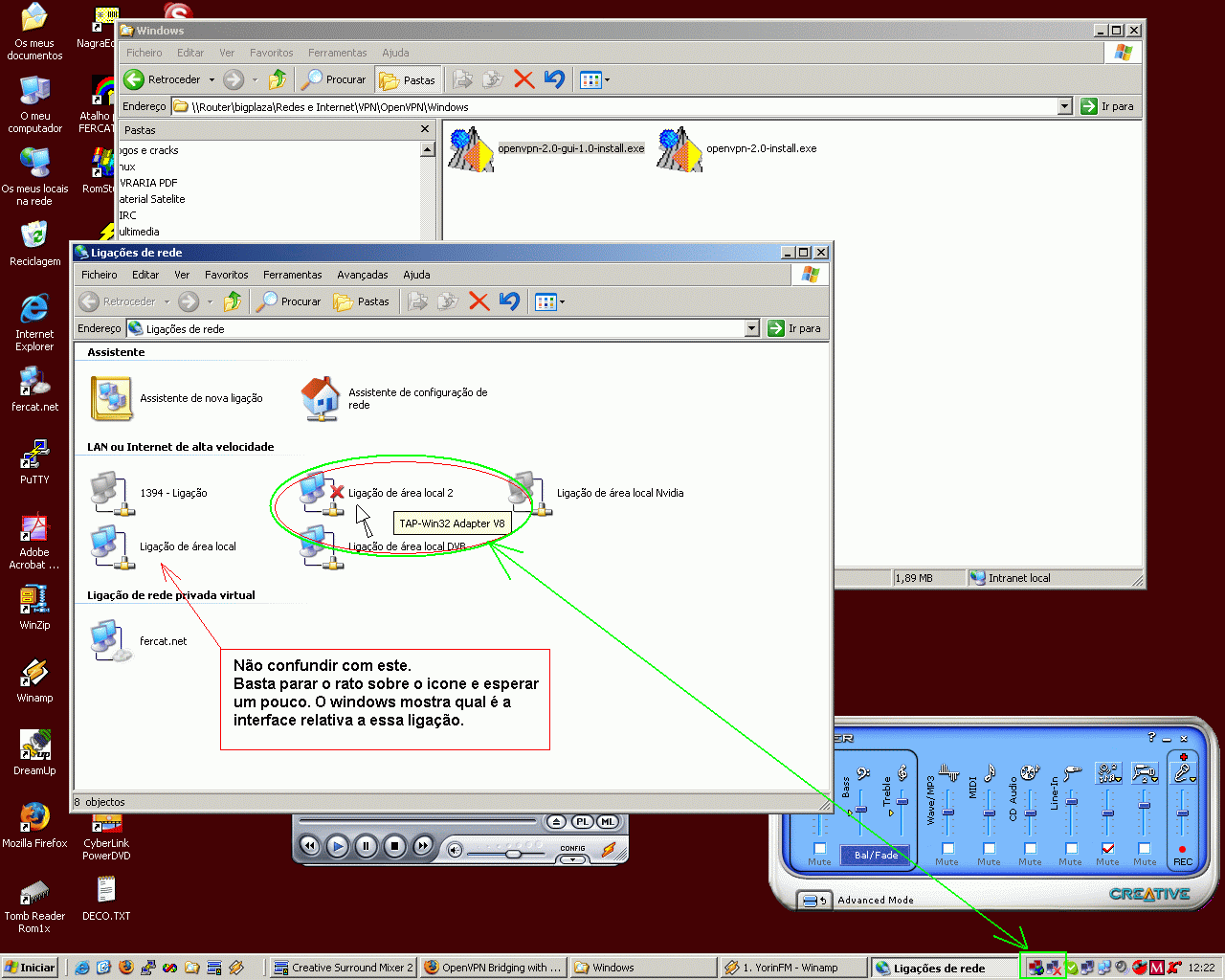This screenshot has height=980, width=1225.
Task: Open the Avançadas menu
Action: pos(362,275)
